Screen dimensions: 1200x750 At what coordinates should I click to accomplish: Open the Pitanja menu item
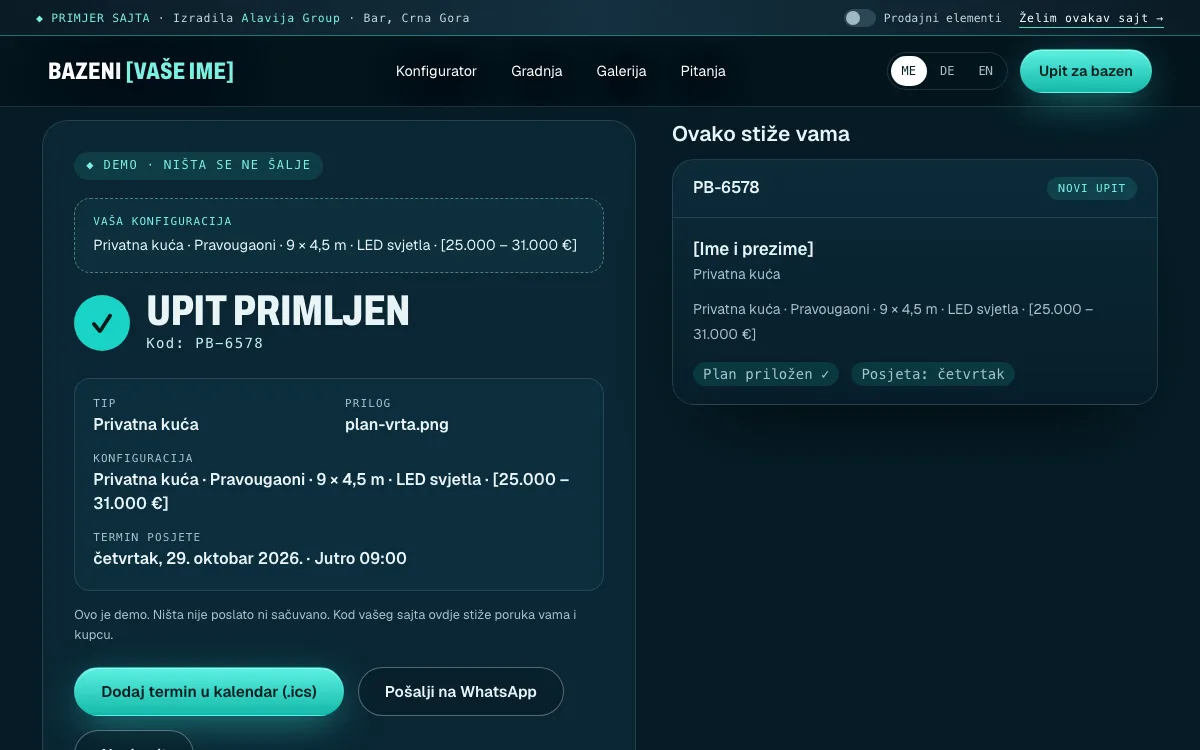tap(703, 71)
